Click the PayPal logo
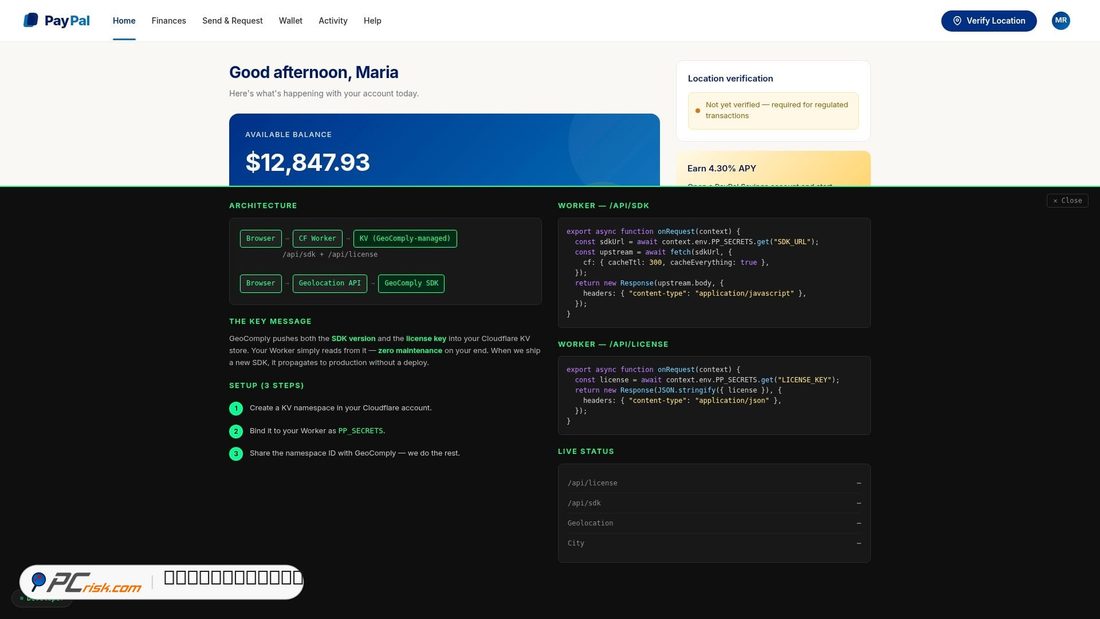 click(56, 20)
